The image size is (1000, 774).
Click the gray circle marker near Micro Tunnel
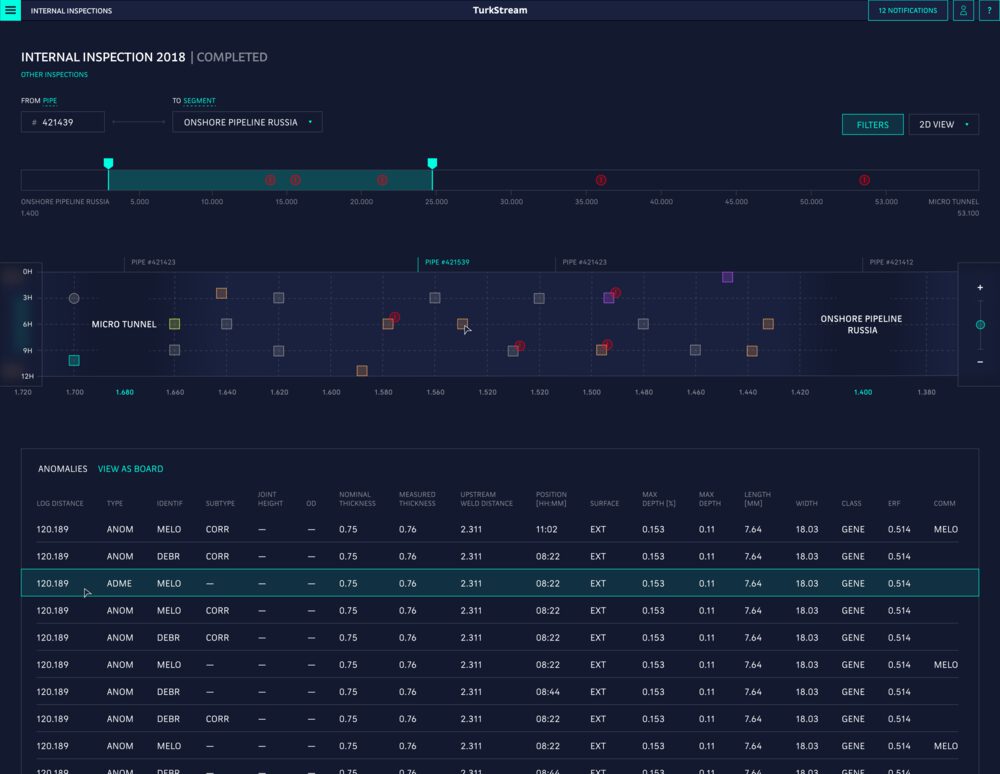pyautogui.click(x=74, y=298)
